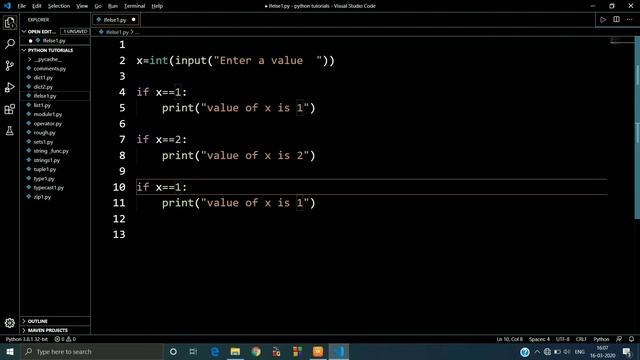The image size is (640, 360).
Task: Close the ifelse1.py tab via unsaved dot
Action: [x=133, y=20]
